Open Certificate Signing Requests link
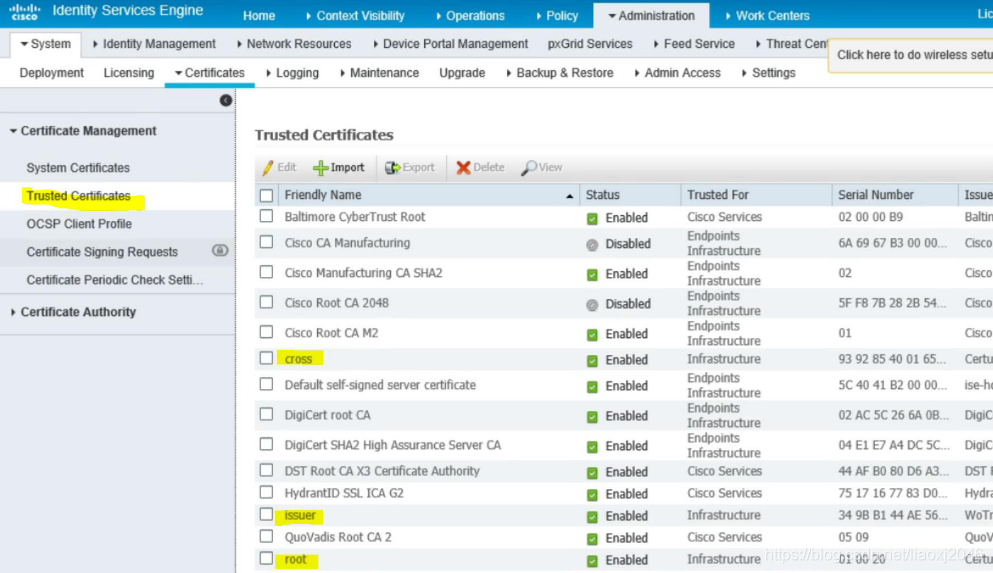The image size is (993, 573). [x=102, y=251]
